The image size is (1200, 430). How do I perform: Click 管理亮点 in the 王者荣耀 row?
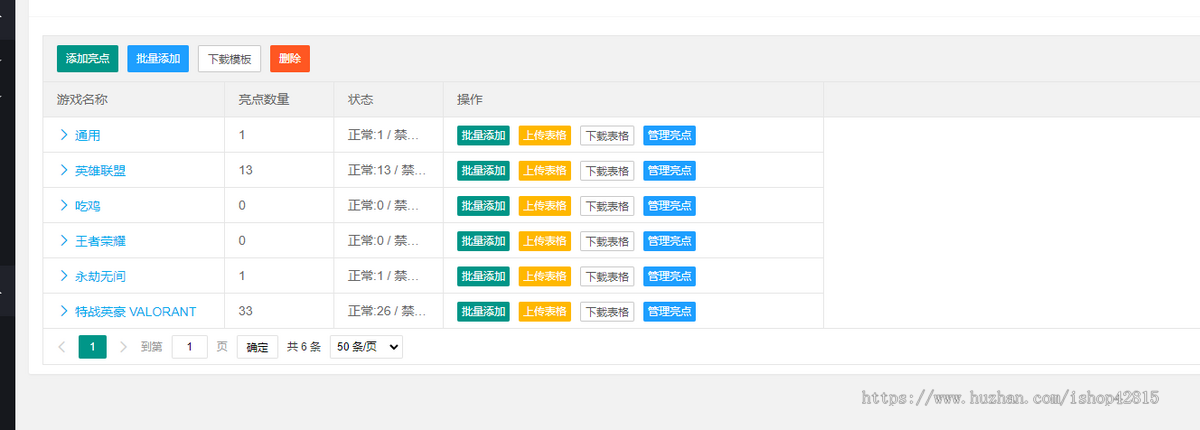(669, 240)
